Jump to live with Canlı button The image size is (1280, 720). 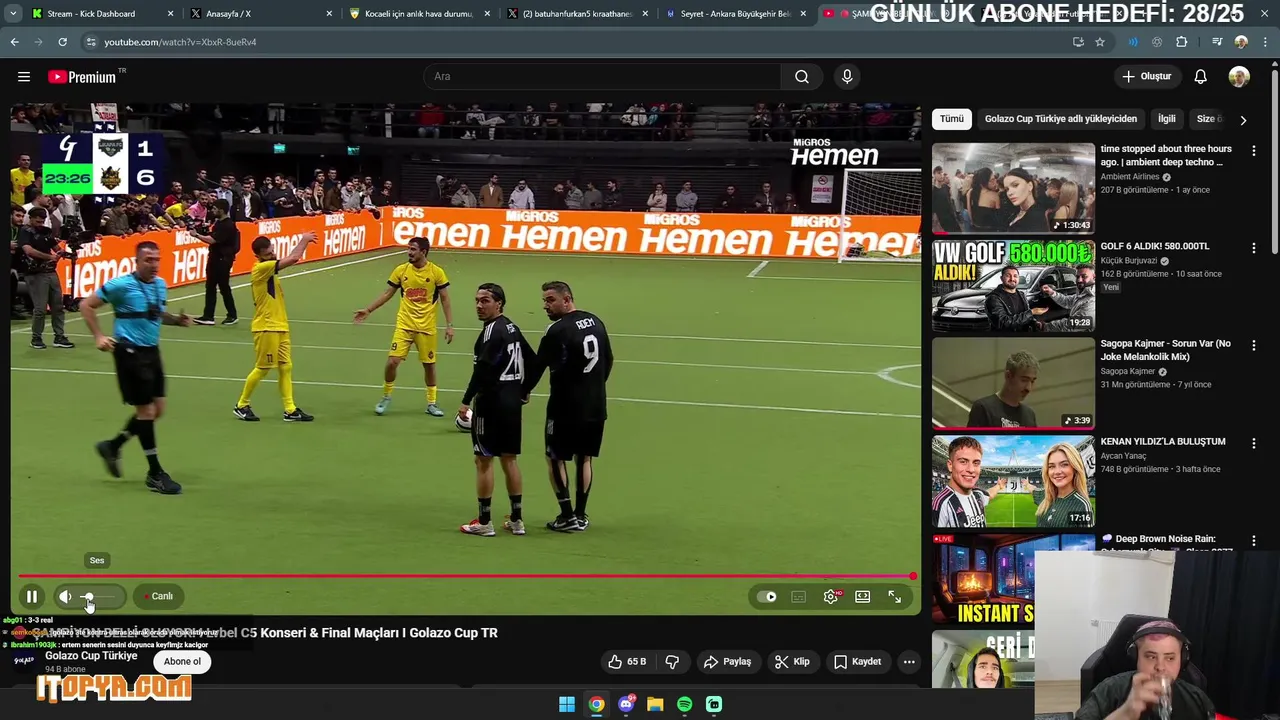click(158, 597)
